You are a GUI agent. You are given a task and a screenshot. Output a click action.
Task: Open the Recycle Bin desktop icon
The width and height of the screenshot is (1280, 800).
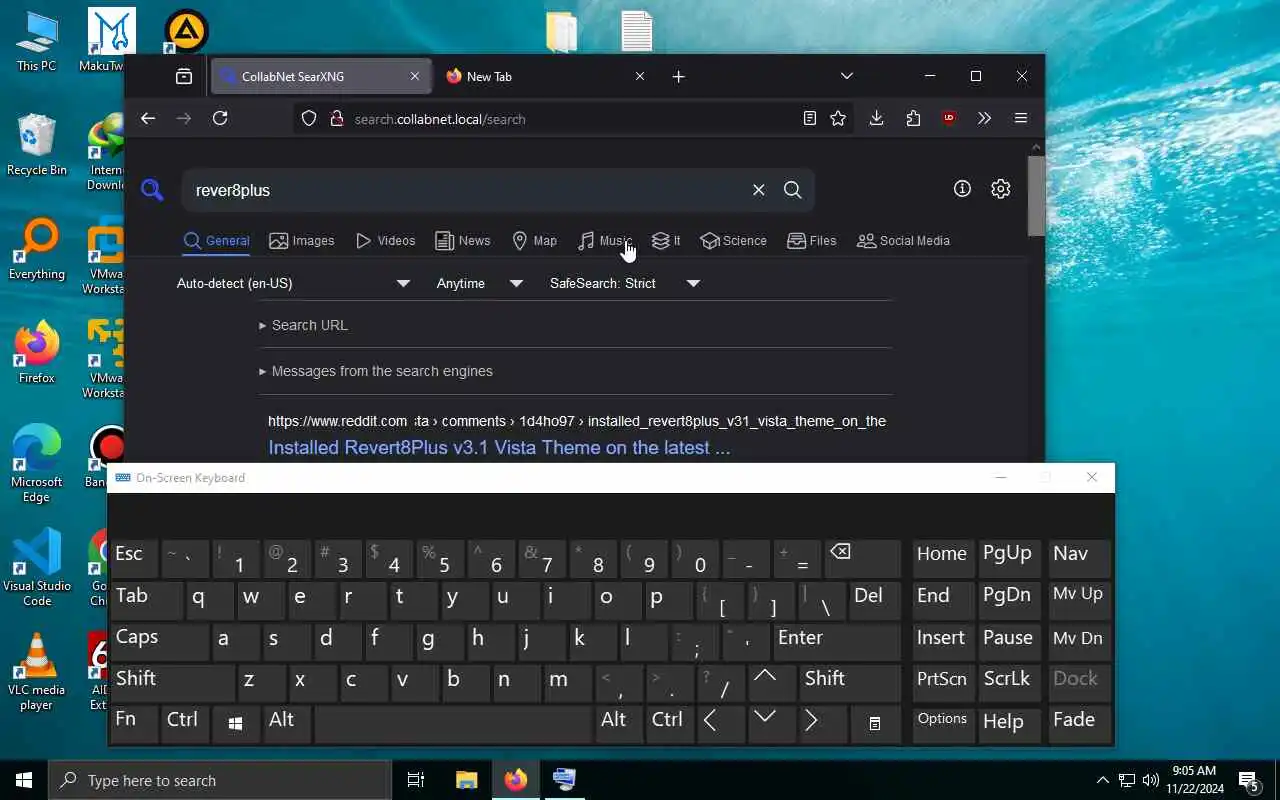(x=37, y=146)
